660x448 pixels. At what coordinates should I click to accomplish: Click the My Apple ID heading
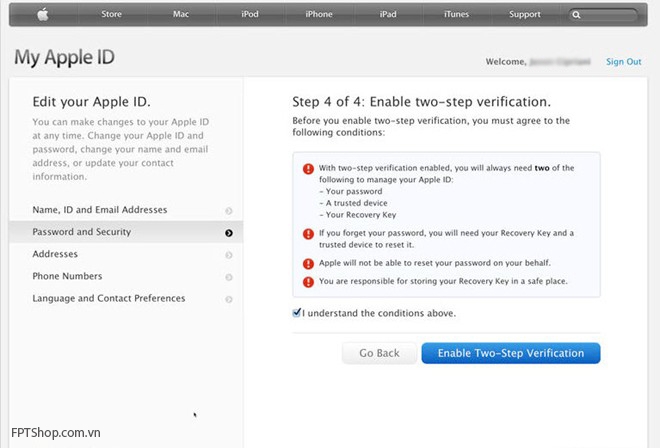(x=64, y=57)
